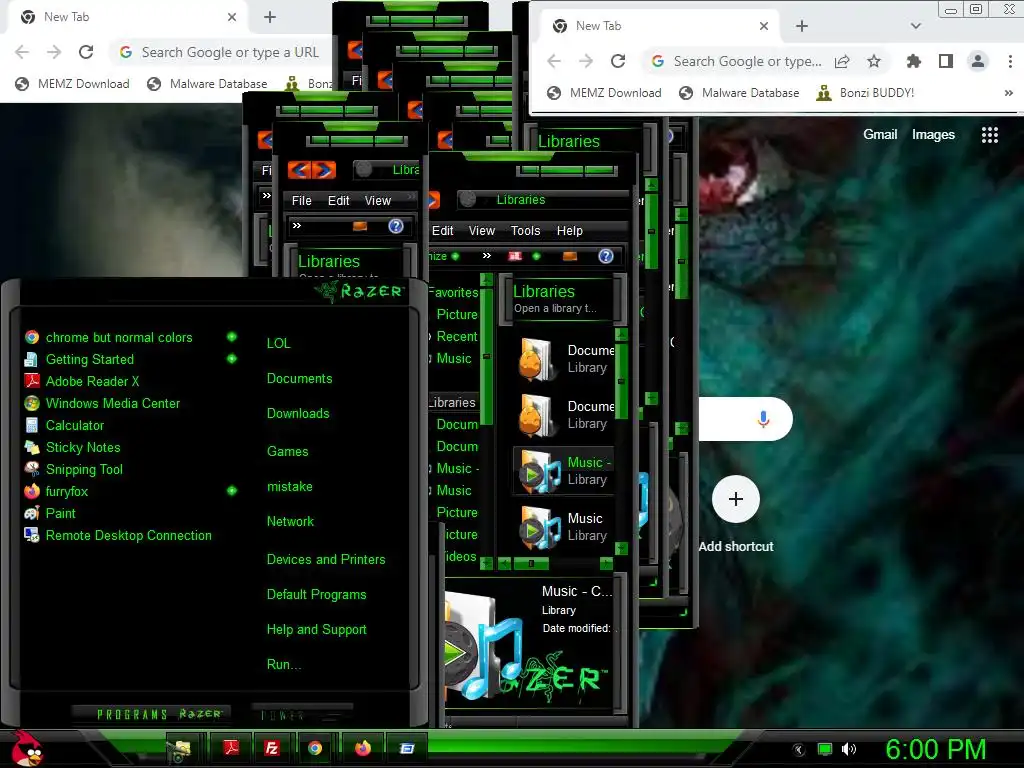Screen dimensions: 1024x768
Task: Open profile avatar in right Chrome
Action: [x=978, y=61]
